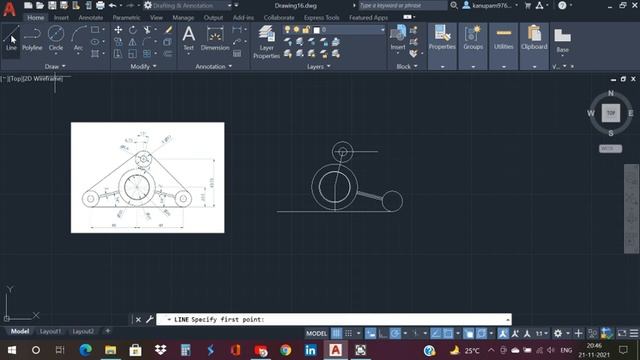This screenshot has width=640, height=360.
Task: Toggle polar tracking in status bar
Action: click(395, 333)
